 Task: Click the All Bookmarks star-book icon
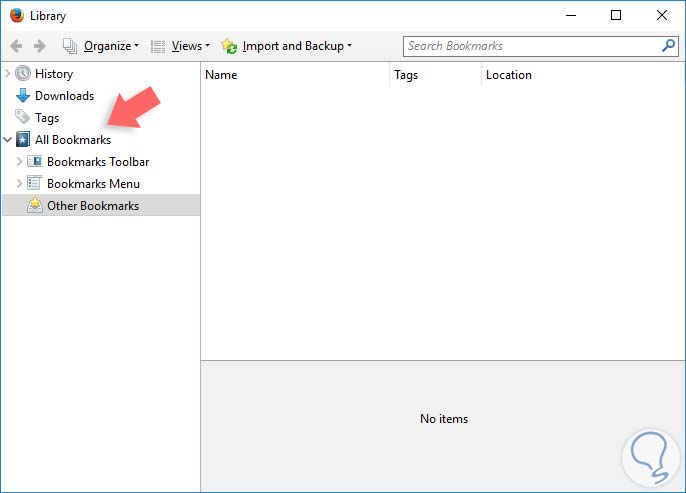coord(23,140)
